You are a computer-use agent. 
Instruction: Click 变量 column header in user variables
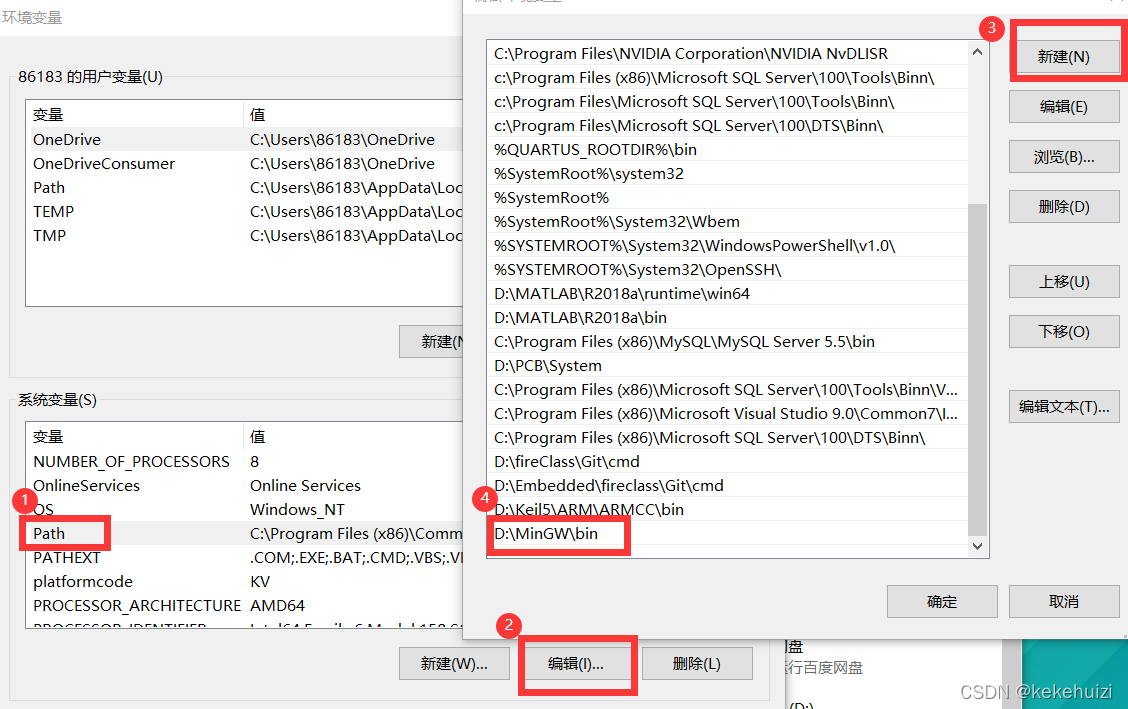[x=135, y=114]
